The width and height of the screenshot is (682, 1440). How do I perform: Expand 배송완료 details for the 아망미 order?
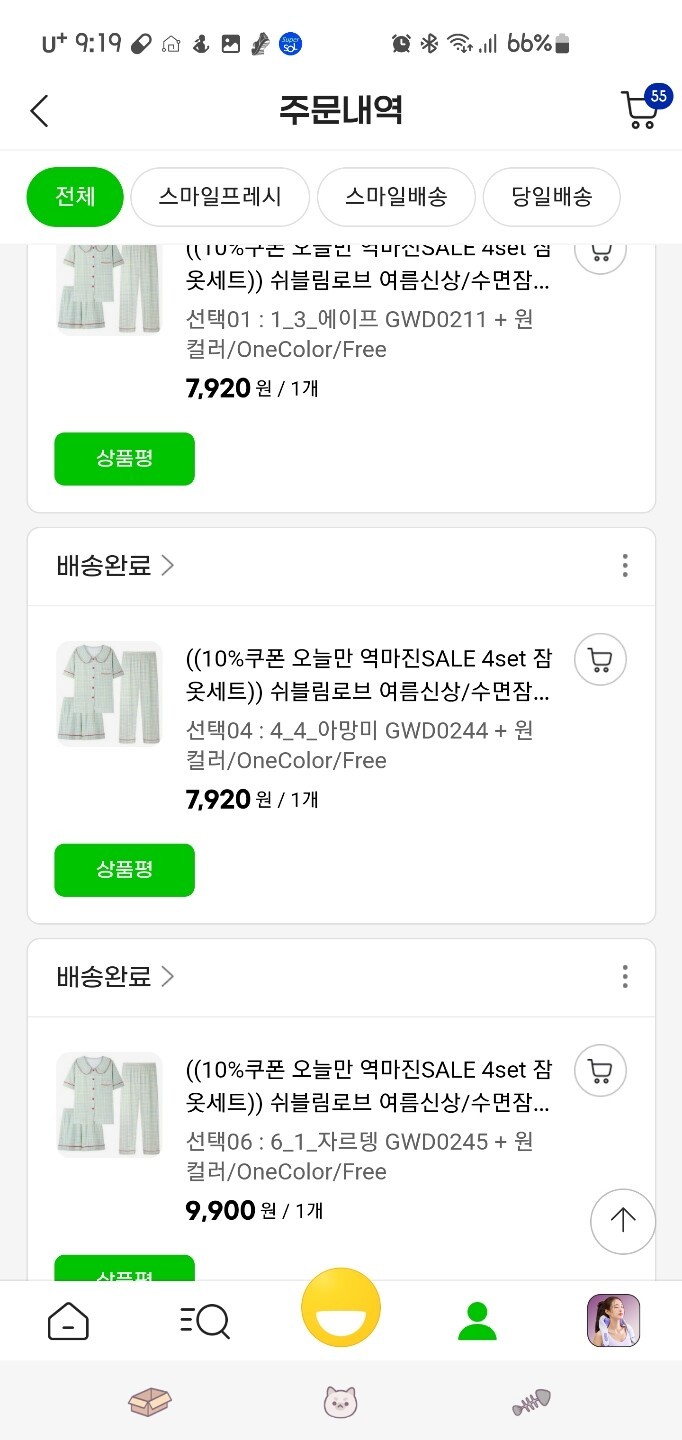coord(116,566)
